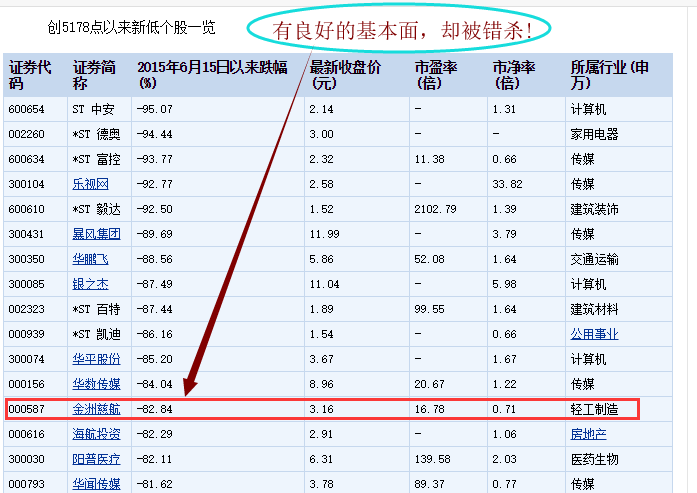Click the 市净率 column header

click(x=514, y=75)
